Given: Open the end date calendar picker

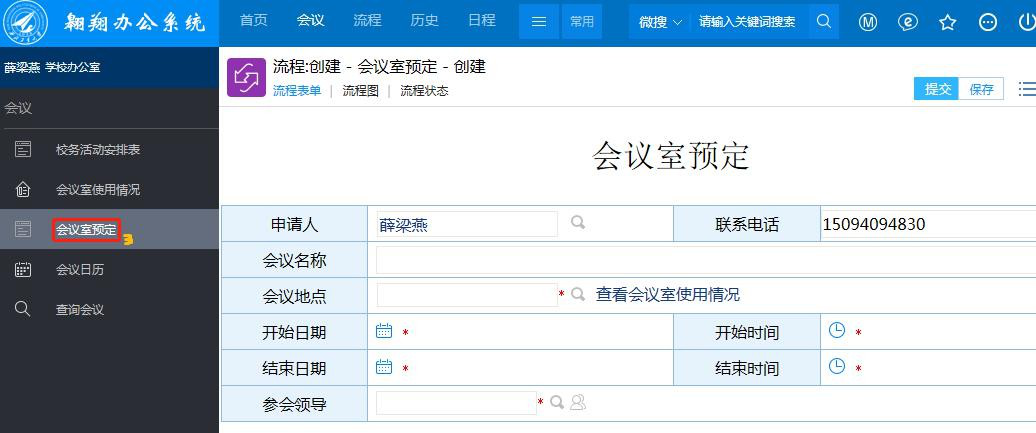Looking at the screenshot, I should [384, 367].
